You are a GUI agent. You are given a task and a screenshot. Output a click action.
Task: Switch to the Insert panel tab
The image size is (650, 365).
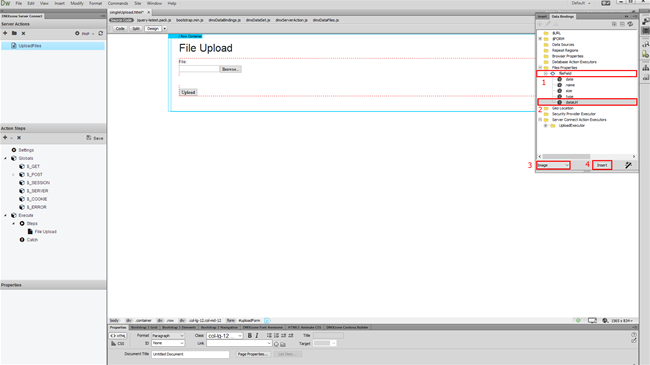pos(542,17)
